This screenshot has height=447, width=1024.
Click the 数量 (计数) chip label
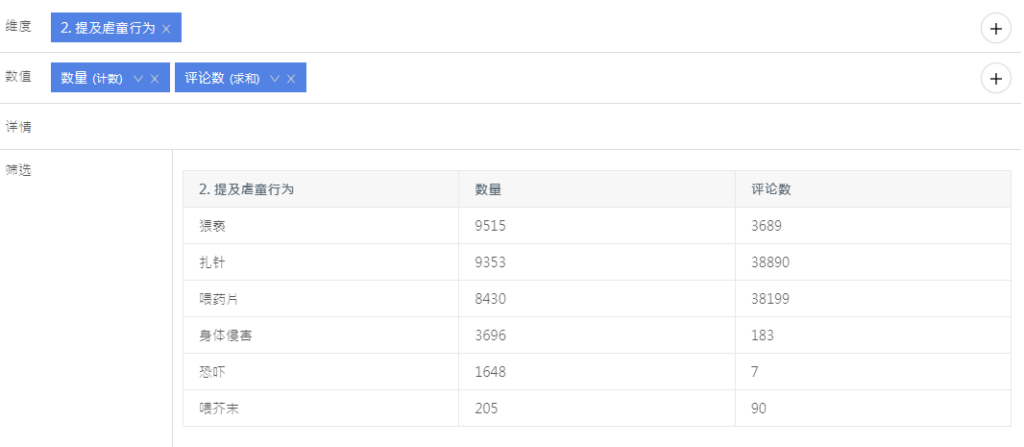click(x=92, y=79)
